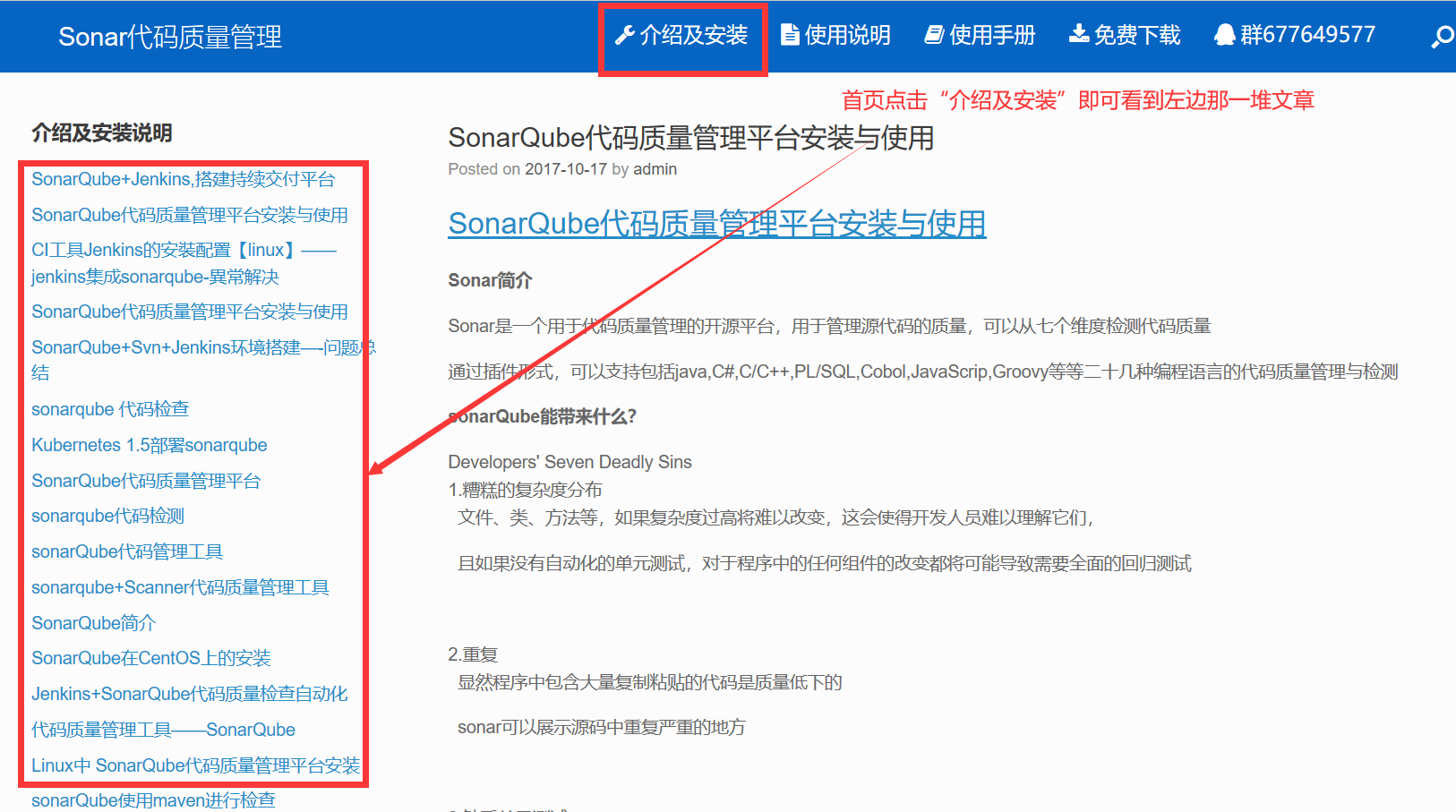Open "SonarQube+Jenkins,搭建持续交付平台" in sidebar
The height and width of the screenshot is (812, 1456).
pos(183,179)
